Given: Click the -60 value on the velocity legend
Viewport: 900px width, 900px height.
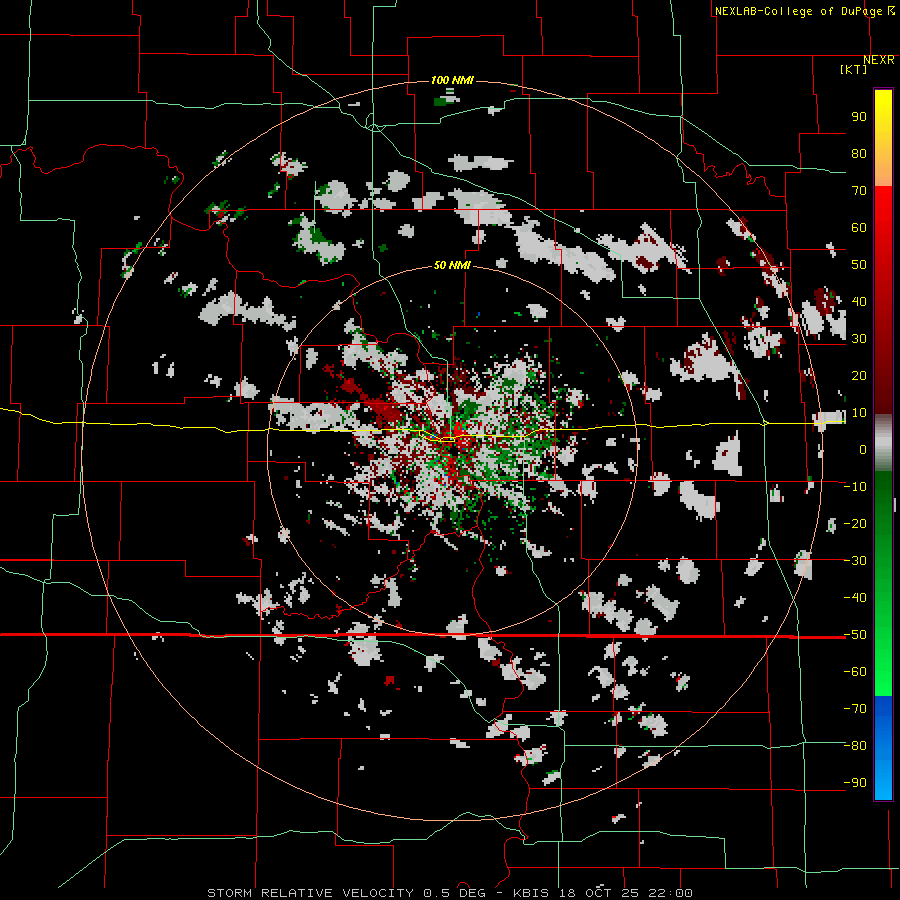Looking at the screenshot, I should [x=855, y=672].
